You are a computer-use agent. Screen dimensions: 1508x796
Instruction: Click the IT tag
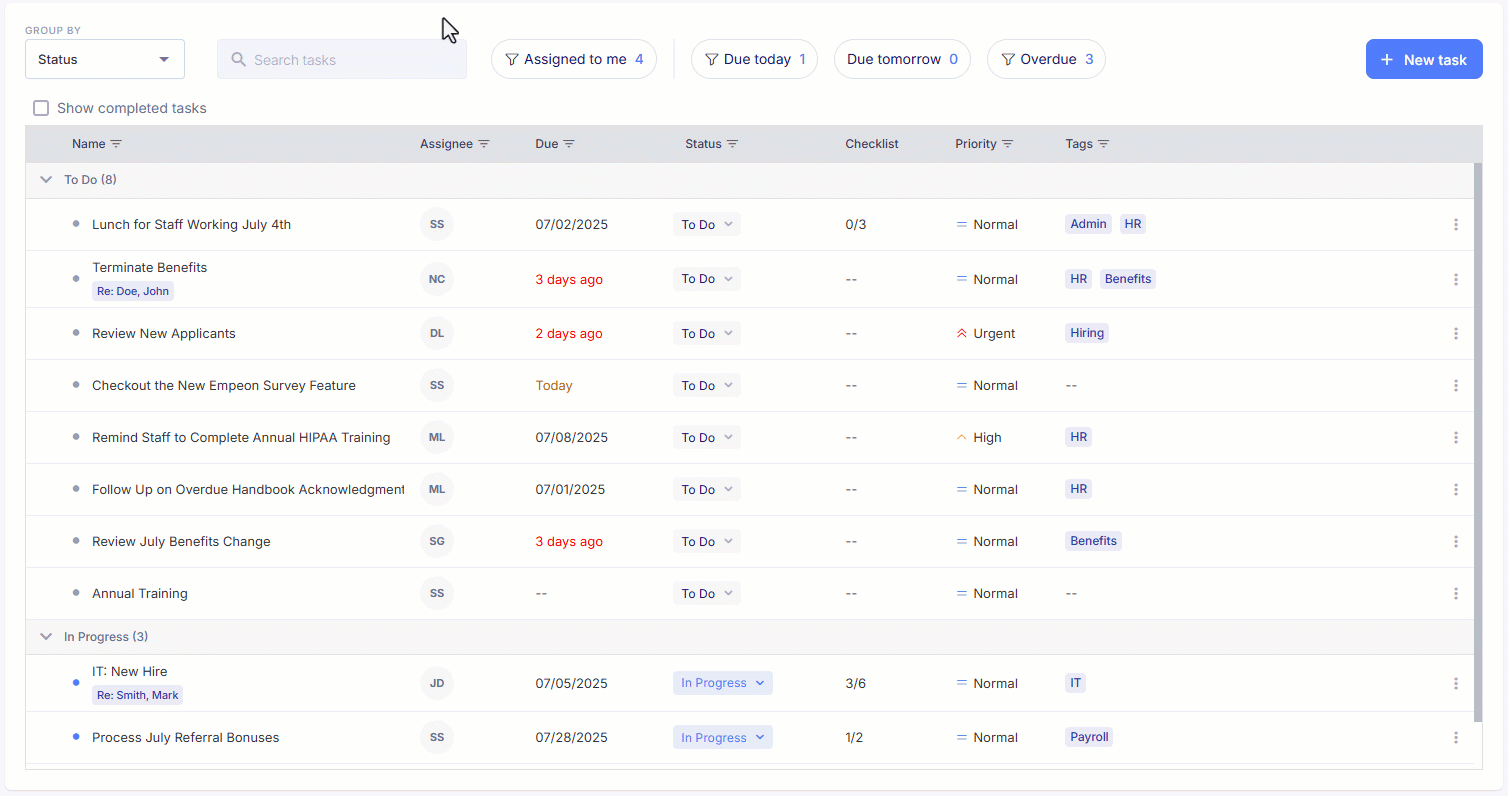pos(1076,683)
